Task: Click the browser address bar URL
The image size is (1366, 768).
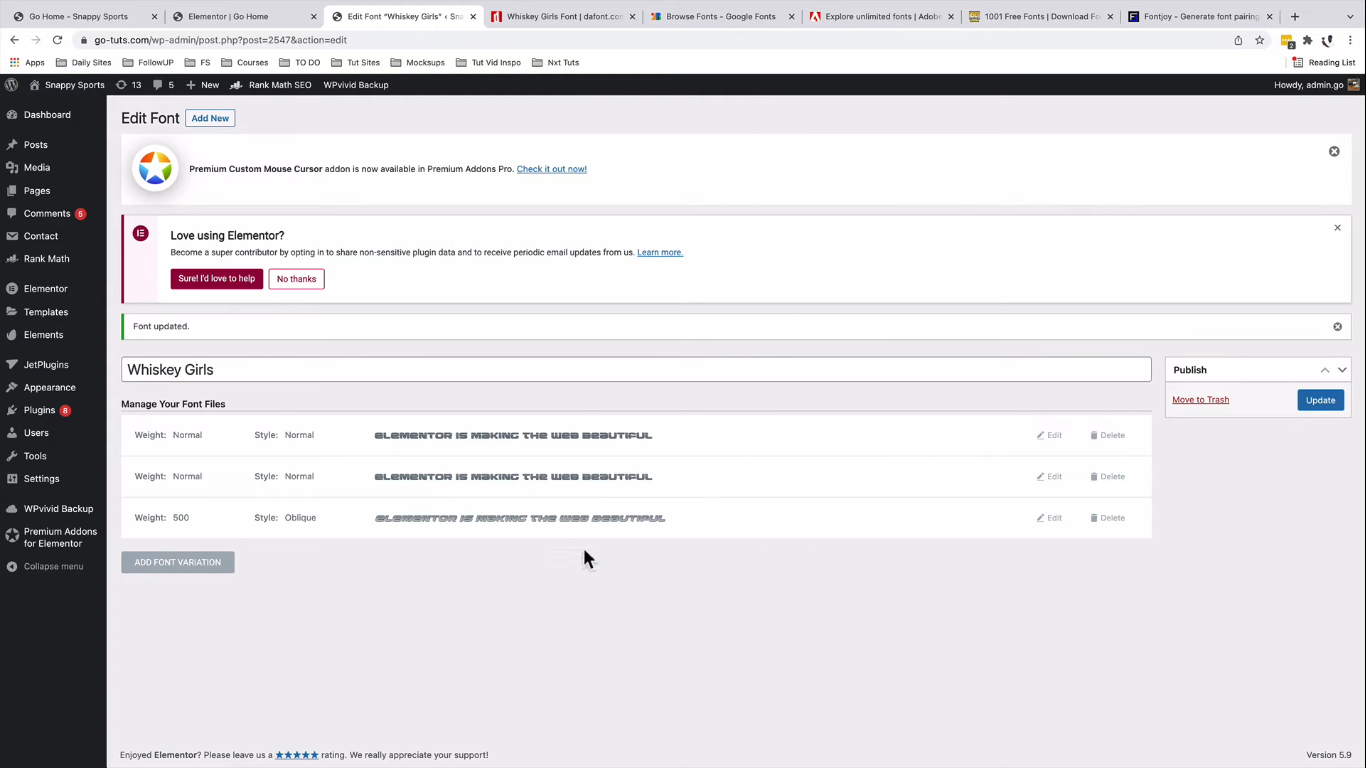Action: click(x=221, y=40)
